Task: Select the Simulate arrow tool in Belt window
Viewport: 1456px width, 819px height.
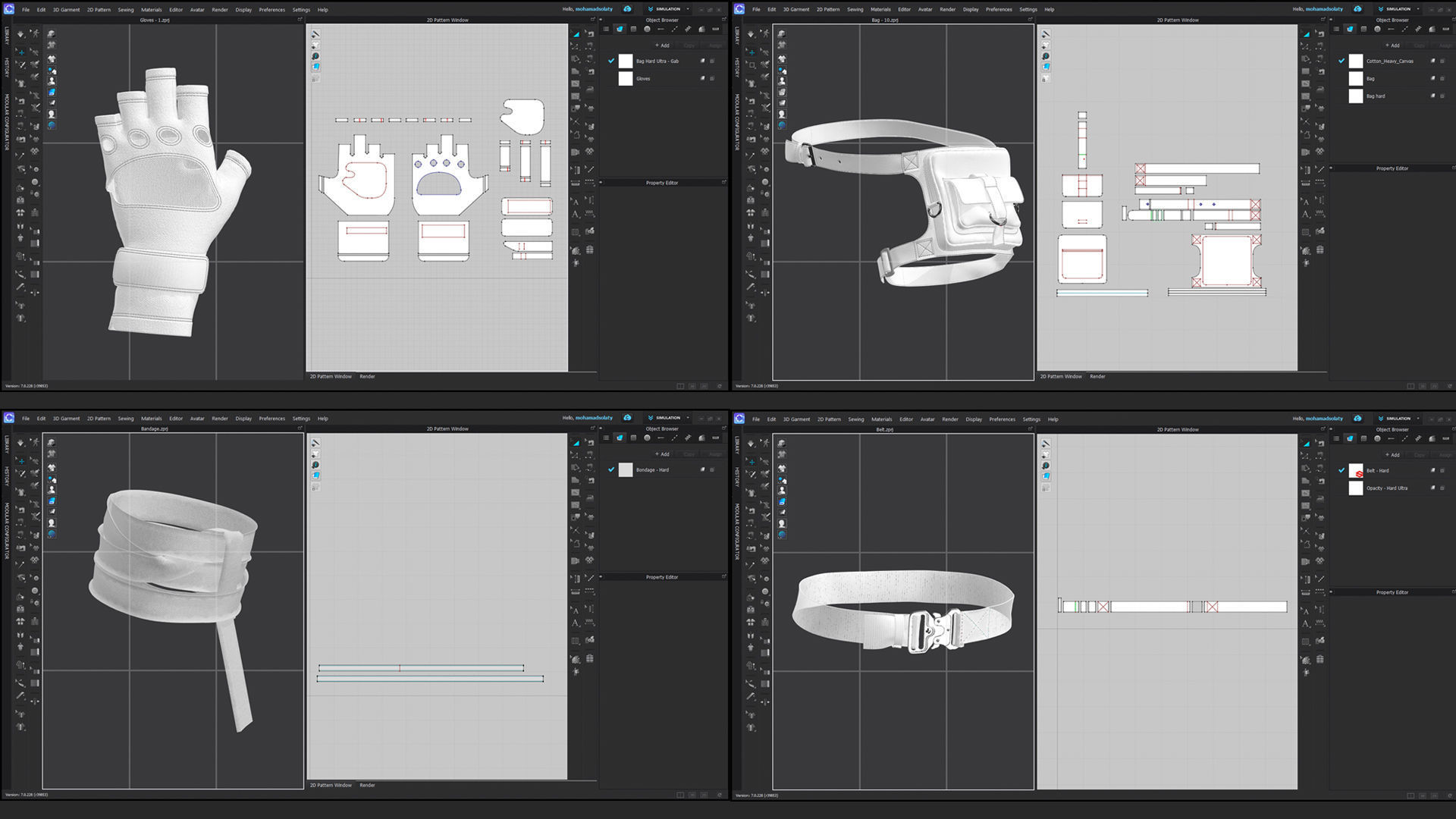Action: 751,444
